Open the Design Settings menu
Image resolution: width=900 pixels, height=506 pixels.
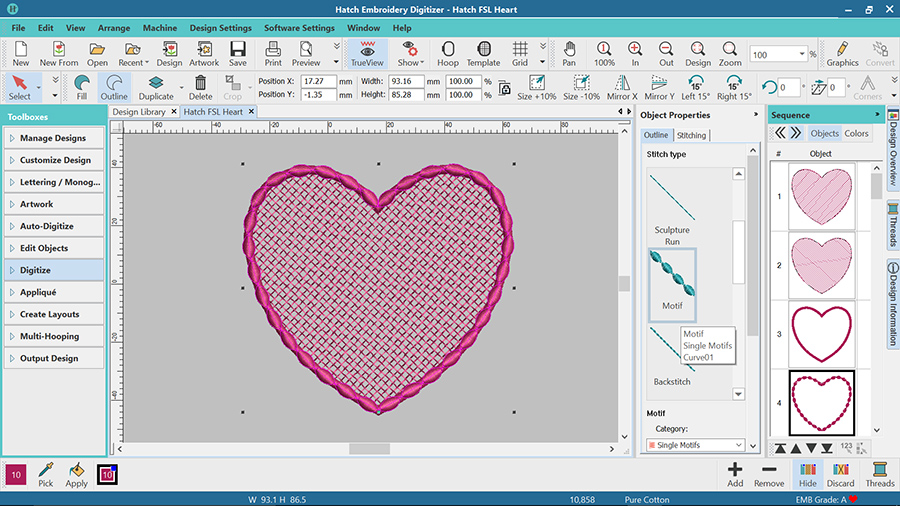click(x=220, y=28)
